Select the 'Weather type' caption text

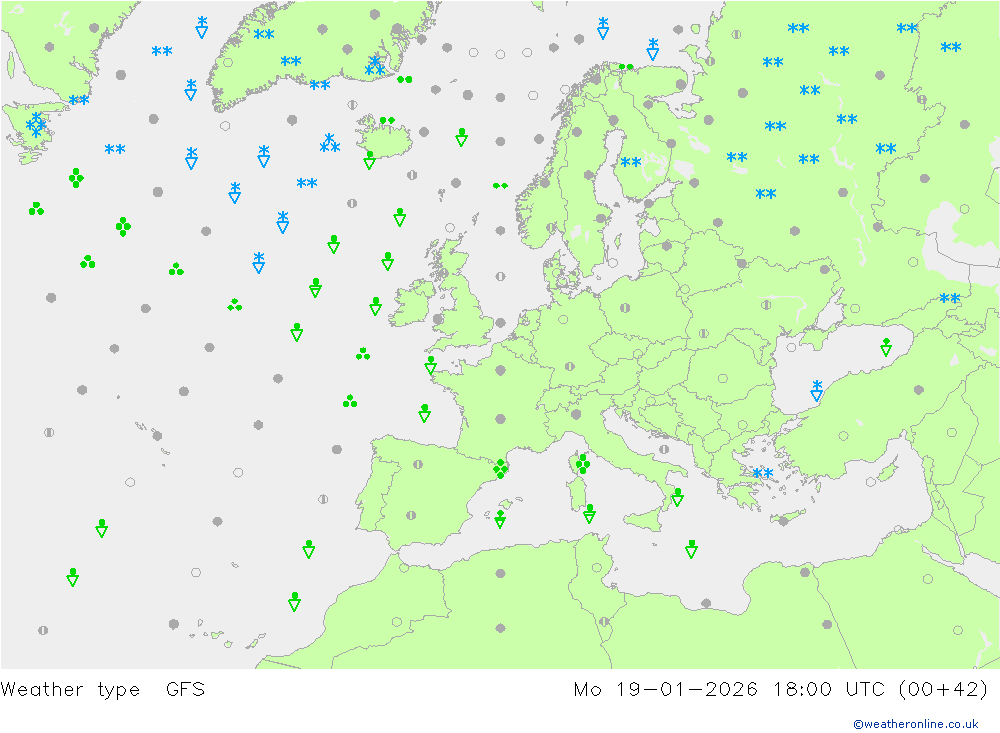point(70,690)
